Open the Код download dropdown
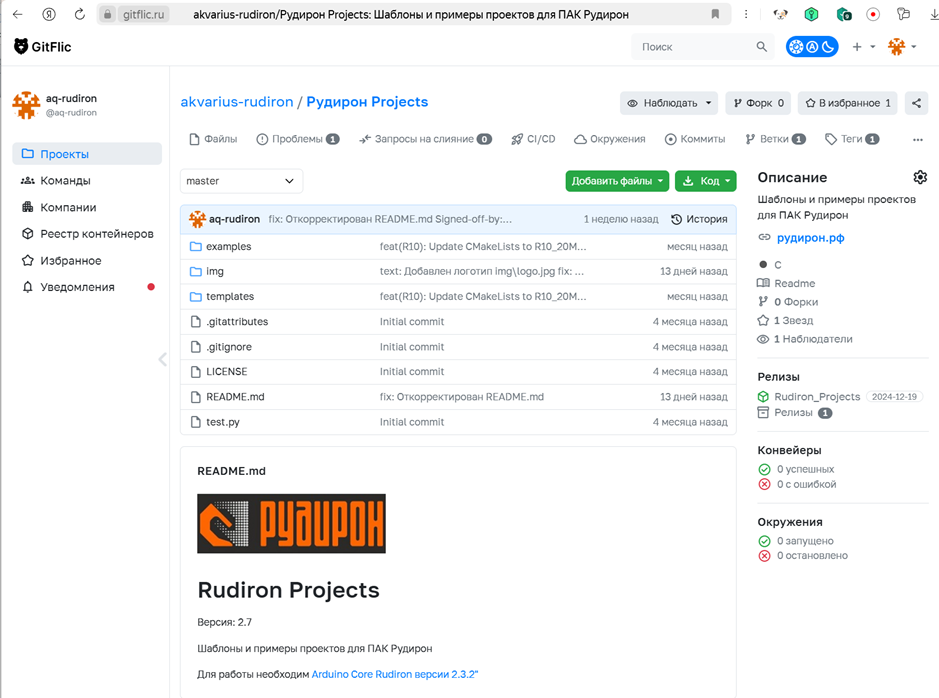Viewport: 939px width, 698px height. (705, 181)
